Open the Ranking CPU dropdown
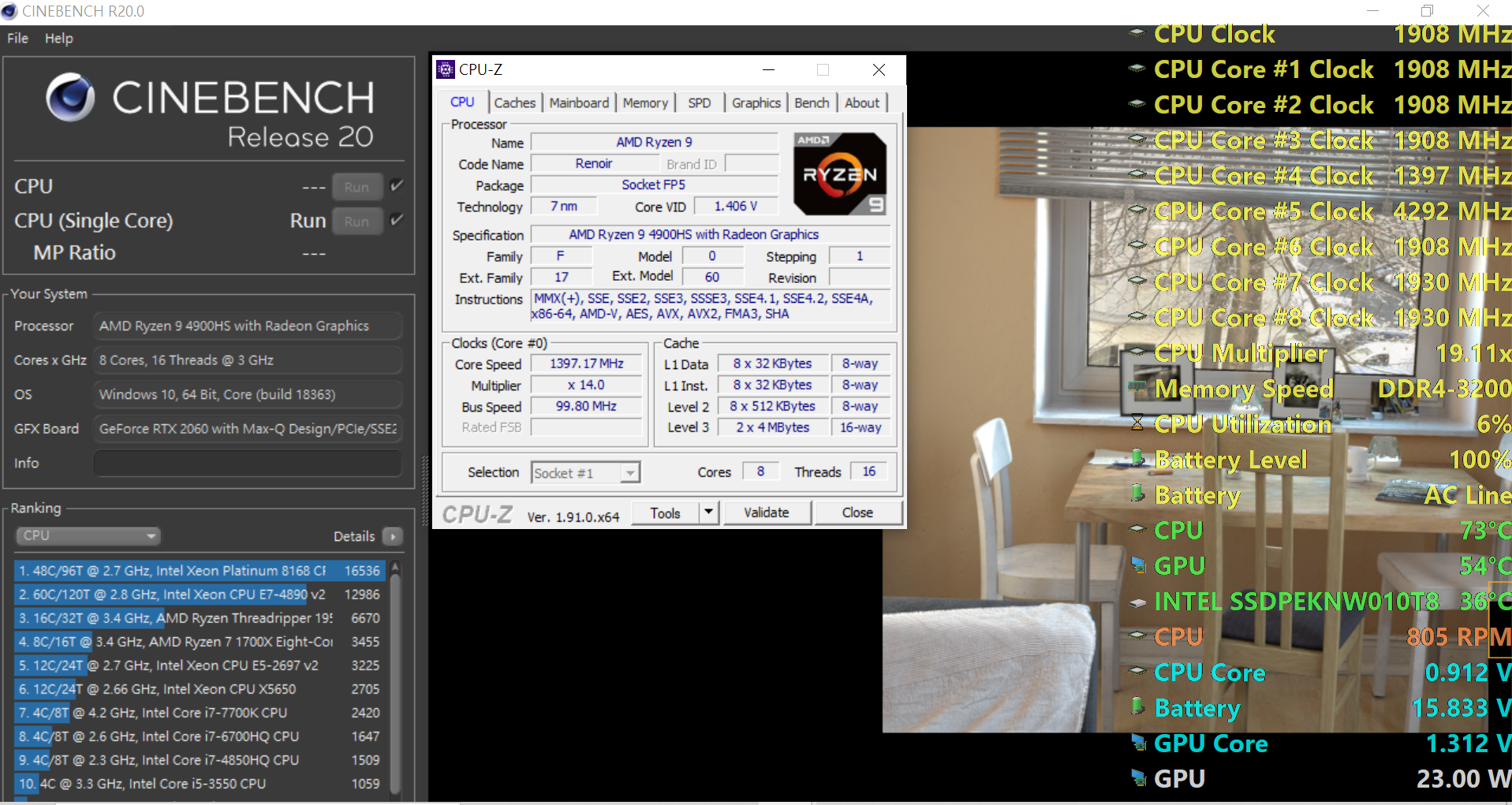Viewport: 1512px width, 805px height. (x=88, y=536)
